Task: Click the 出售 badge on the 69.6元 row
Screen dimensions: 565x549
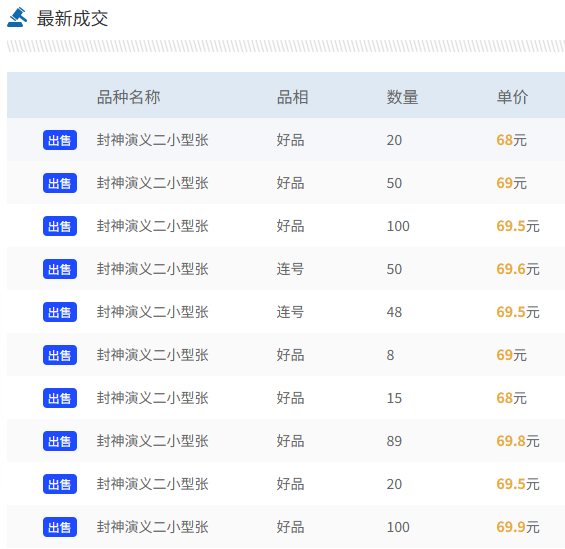Action: click(x=60, y=269)
